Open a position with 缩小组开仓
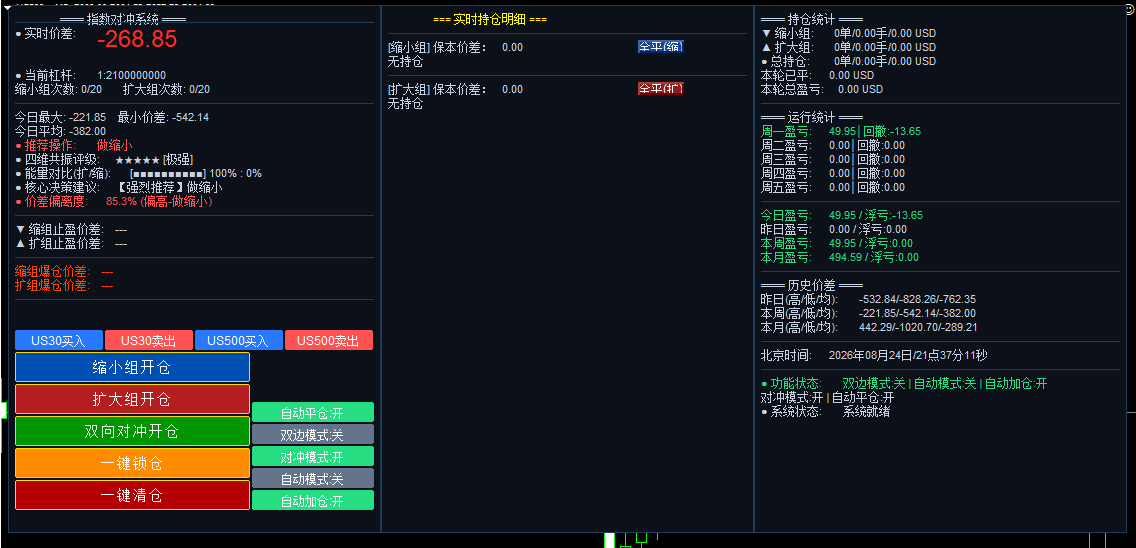This screenshot has height=548, width=1136. [132, 368]
